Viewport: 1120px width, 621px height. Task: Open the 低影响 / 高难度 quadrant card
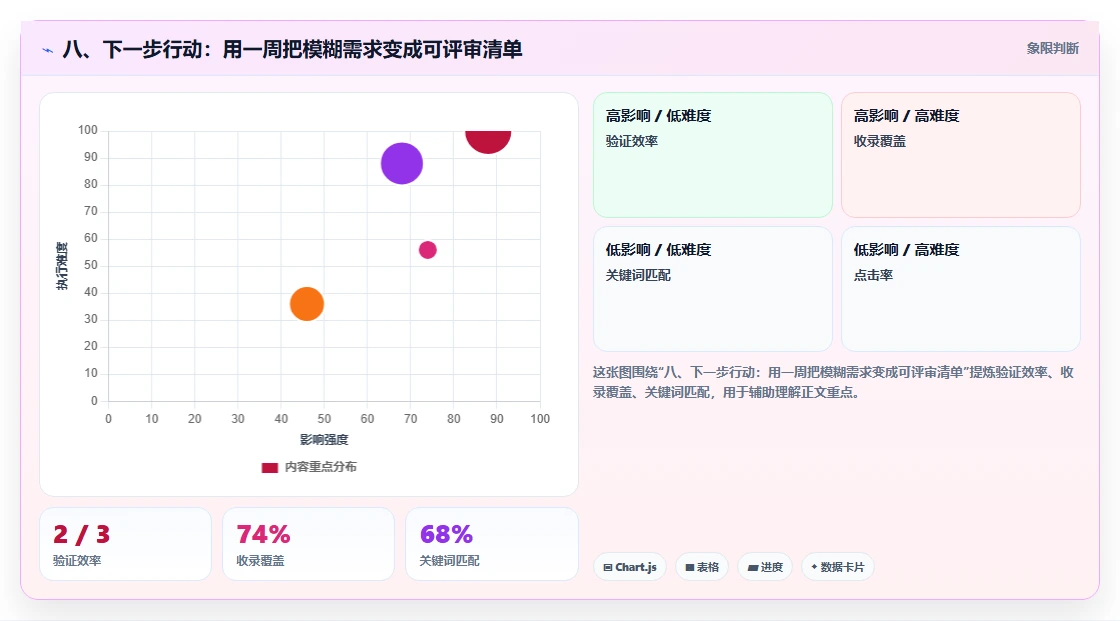click(x=960, y=289)
